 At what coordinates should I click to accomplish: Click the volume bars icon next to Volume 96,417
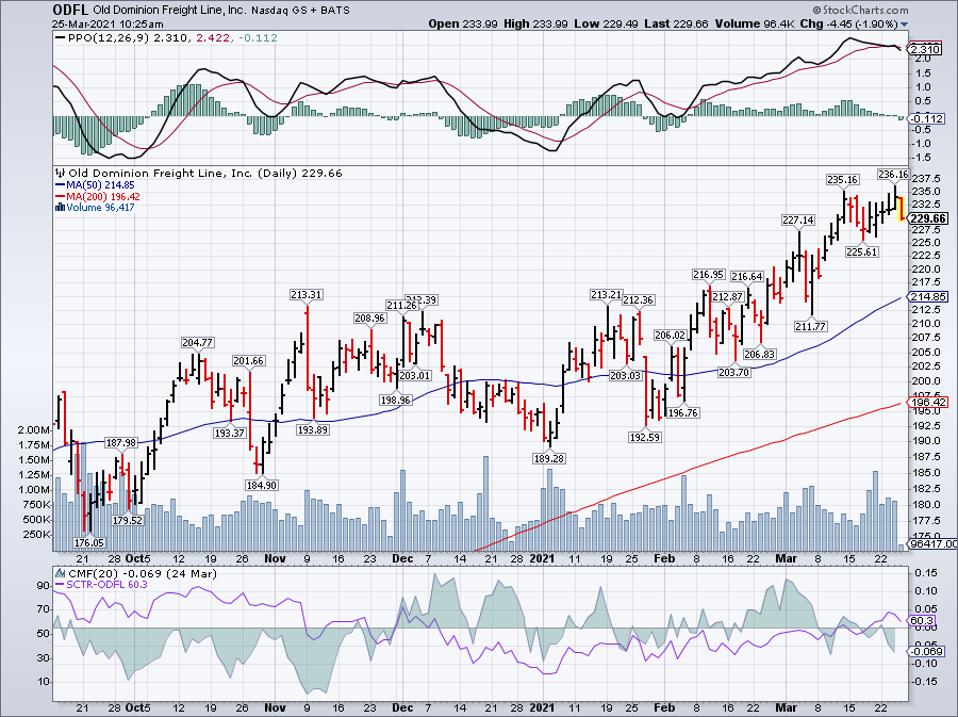coord(60,208)
